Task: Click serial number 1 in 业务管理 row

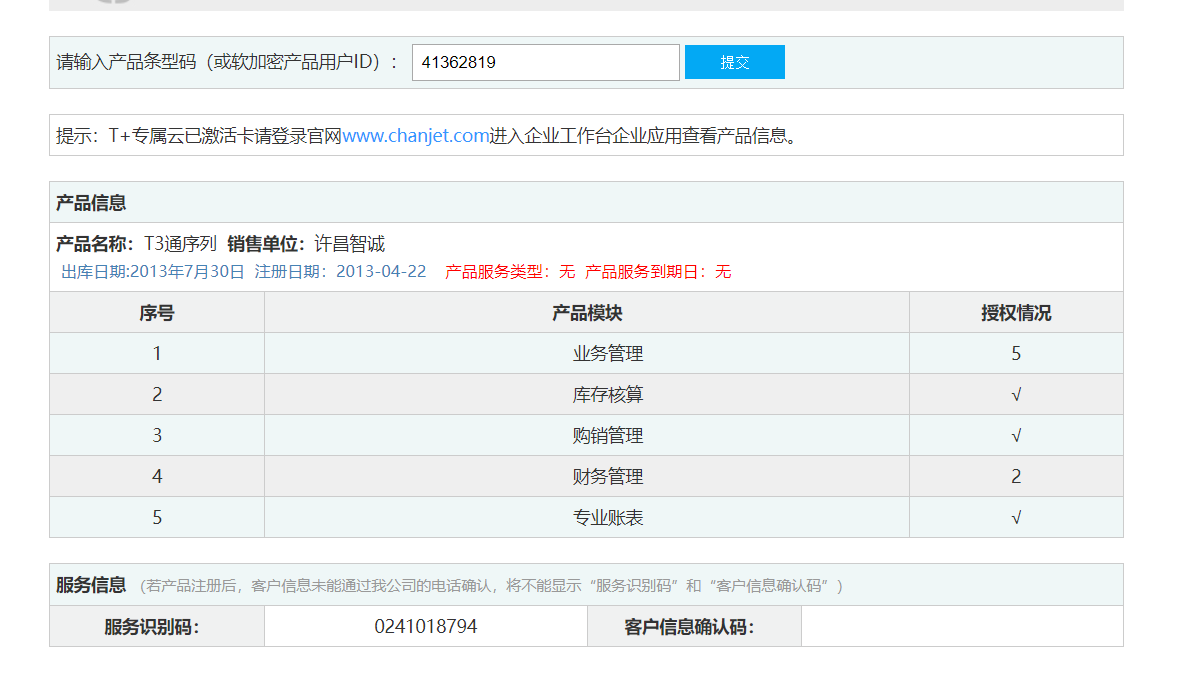Action: coord(157,353)
